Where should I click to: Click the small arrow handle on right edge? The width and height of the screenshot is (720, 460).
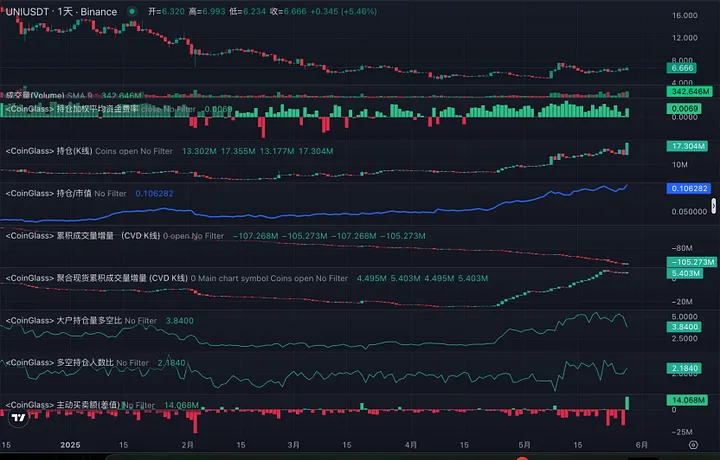tap(714, 206)
